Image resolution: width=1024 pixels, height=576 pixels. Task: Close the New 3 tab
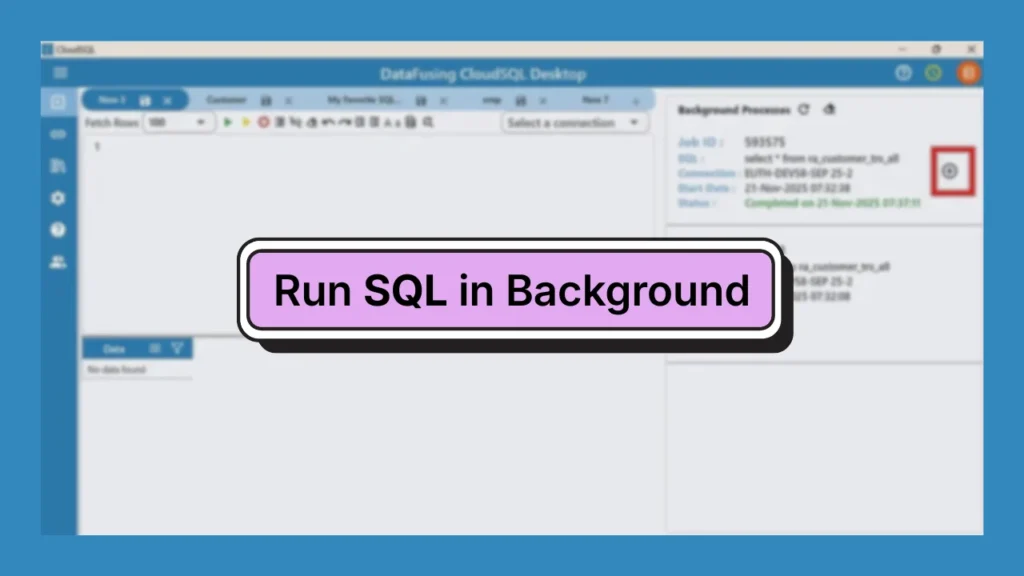(168, 101)
